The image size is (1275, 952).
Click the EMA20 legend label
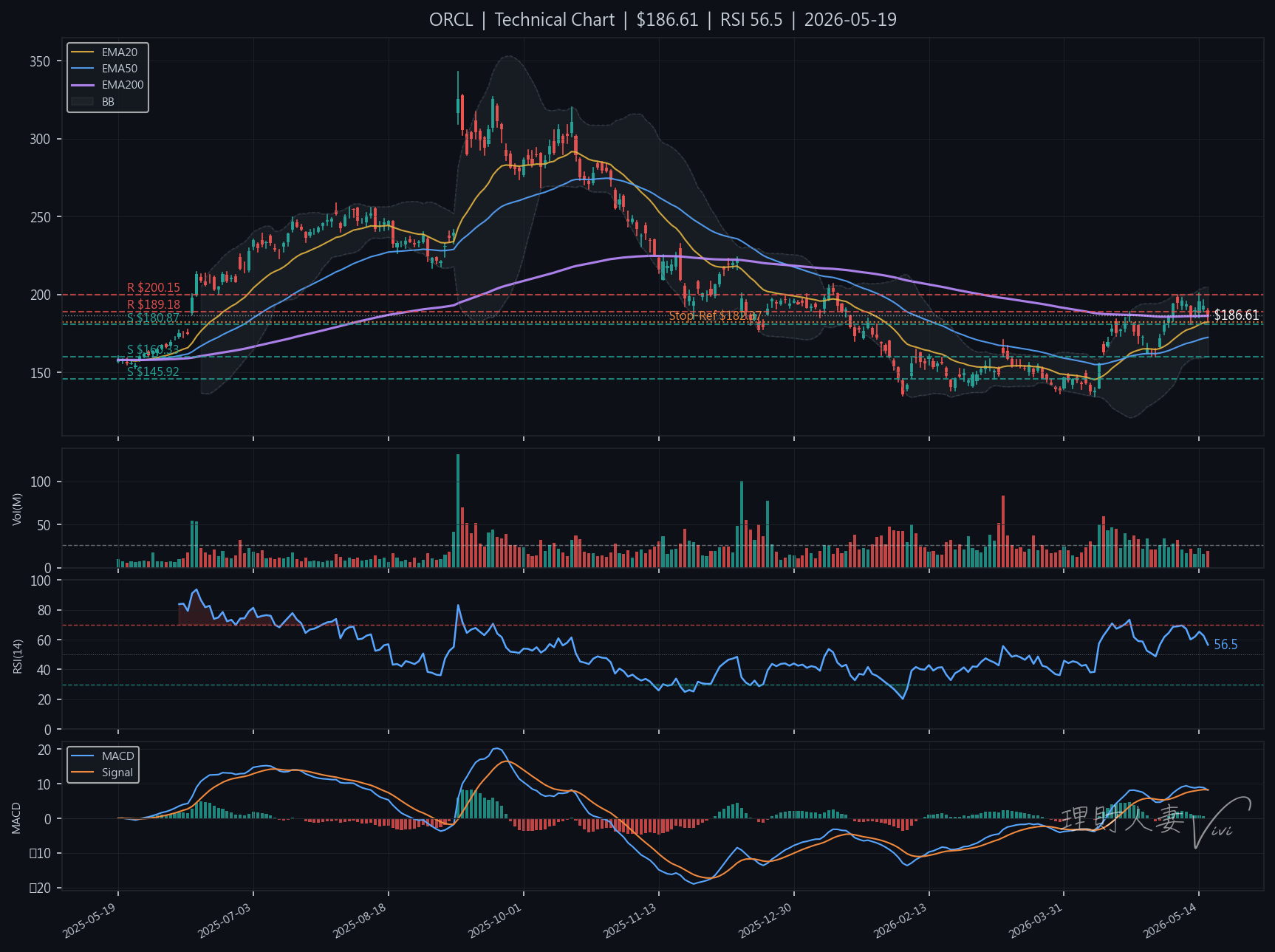[120, 52]
